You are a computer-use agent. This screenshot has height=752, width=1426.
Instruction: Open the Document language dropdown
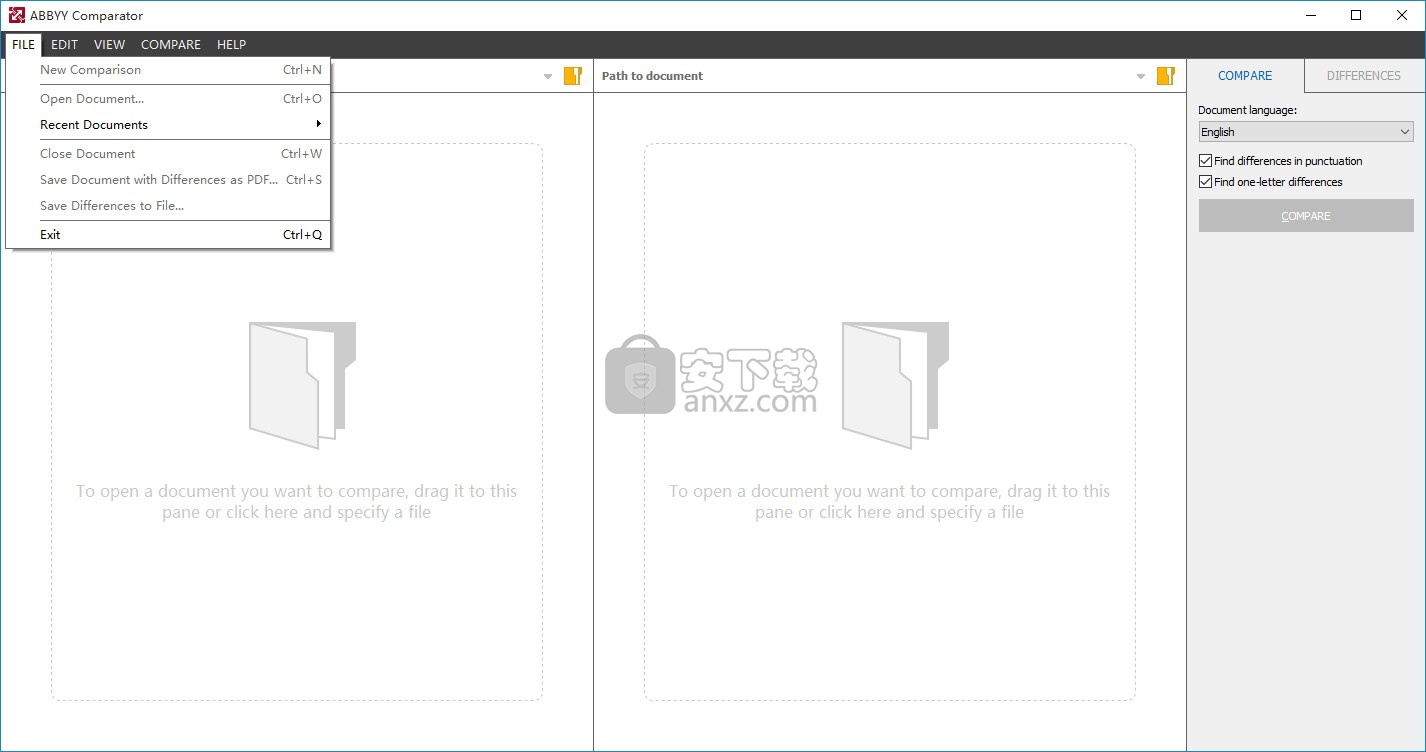tap(1306, 132)
